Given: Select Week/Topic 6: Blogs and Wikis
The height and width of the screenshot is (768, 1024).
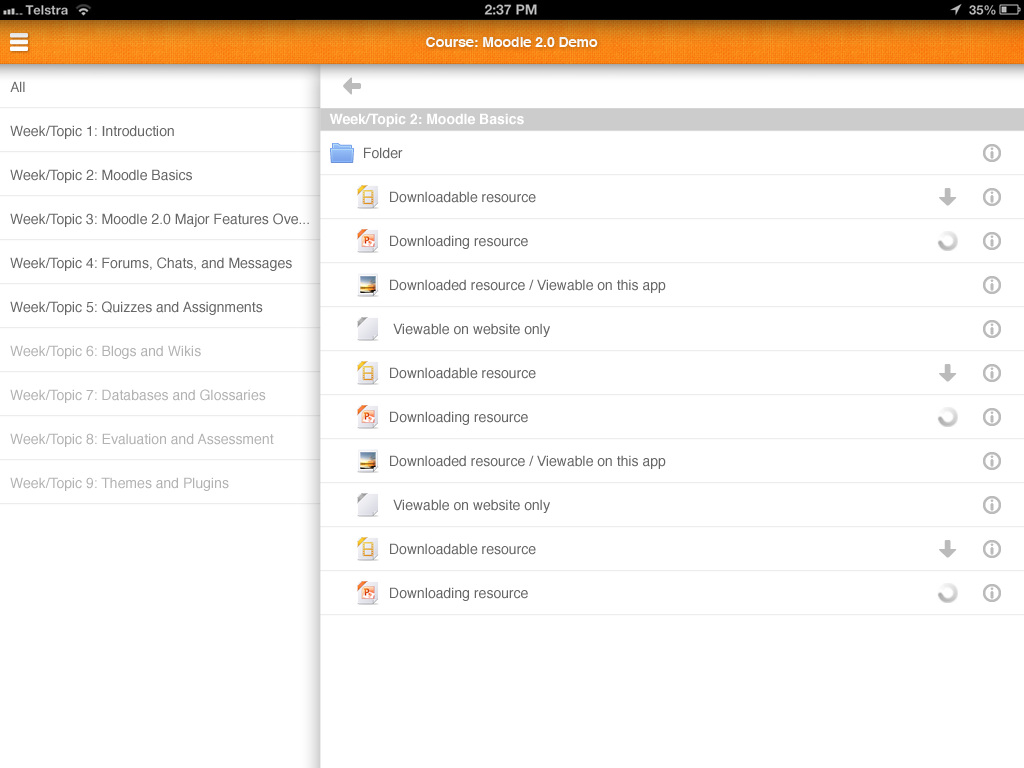Looking at the screenshot, I should 159,351.
